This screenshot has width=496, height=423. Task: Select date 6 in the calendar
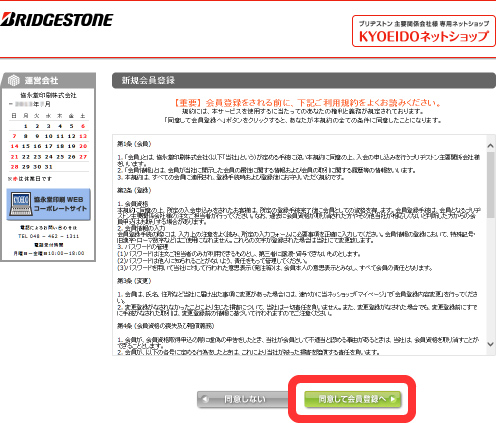[83, 126]
